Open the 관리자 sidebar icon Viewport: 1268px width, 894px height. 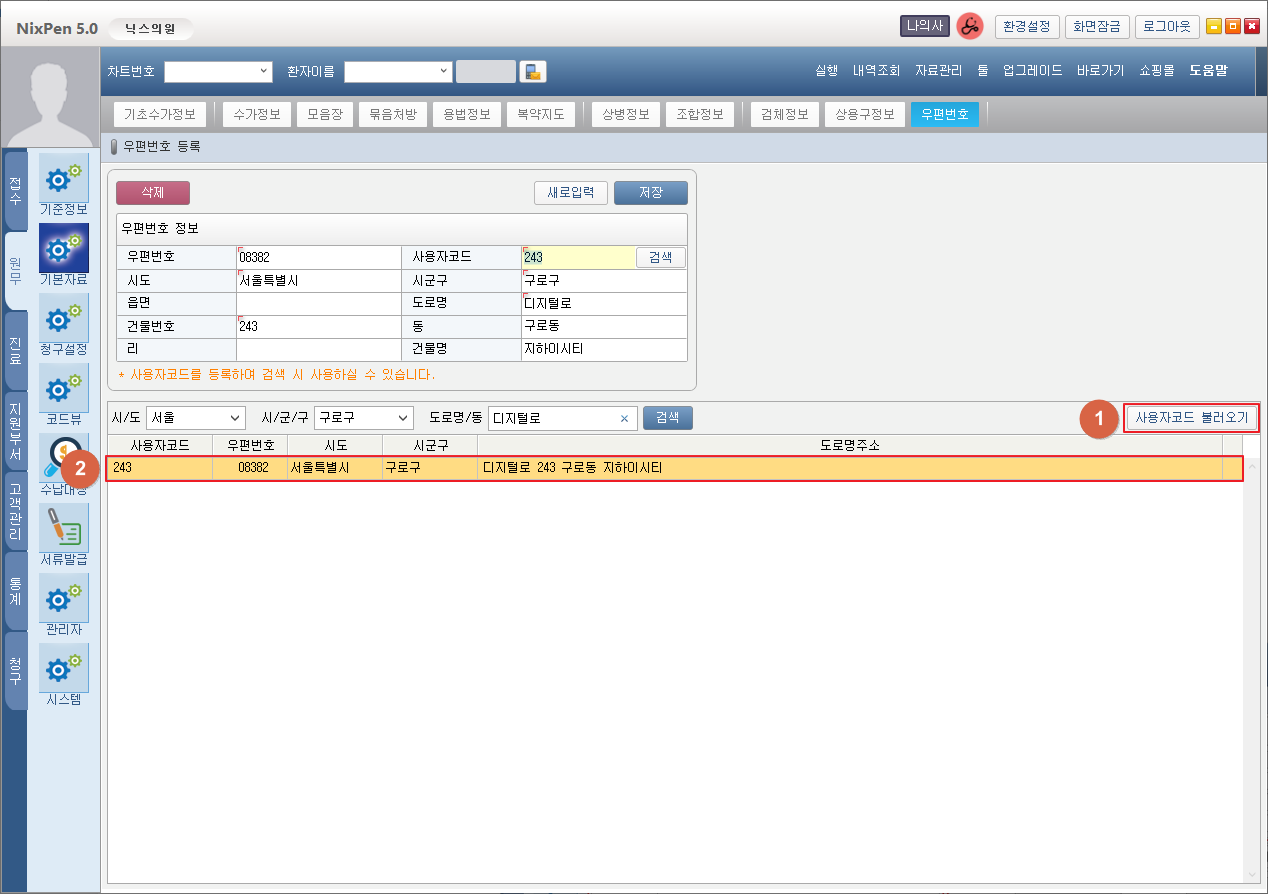tap(63, 599)
